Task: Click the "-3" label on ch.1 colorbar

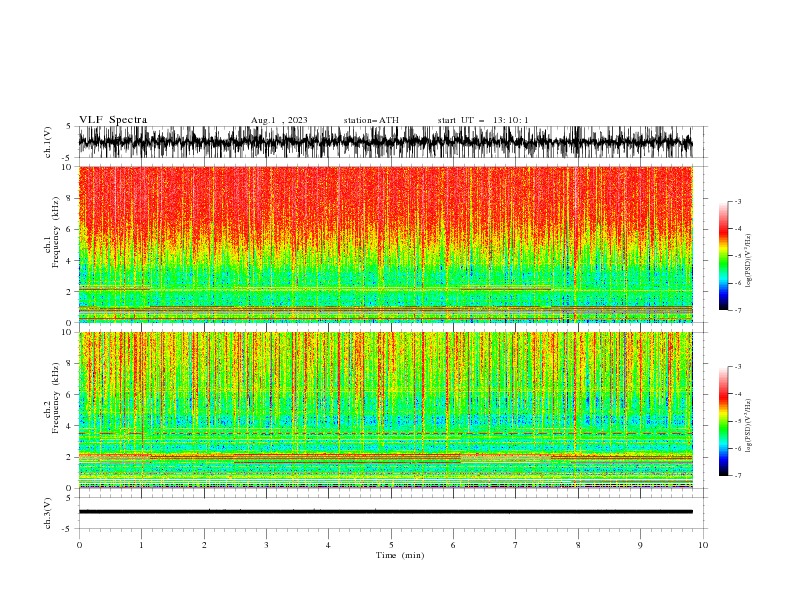Action: click(x=738, y=201)
